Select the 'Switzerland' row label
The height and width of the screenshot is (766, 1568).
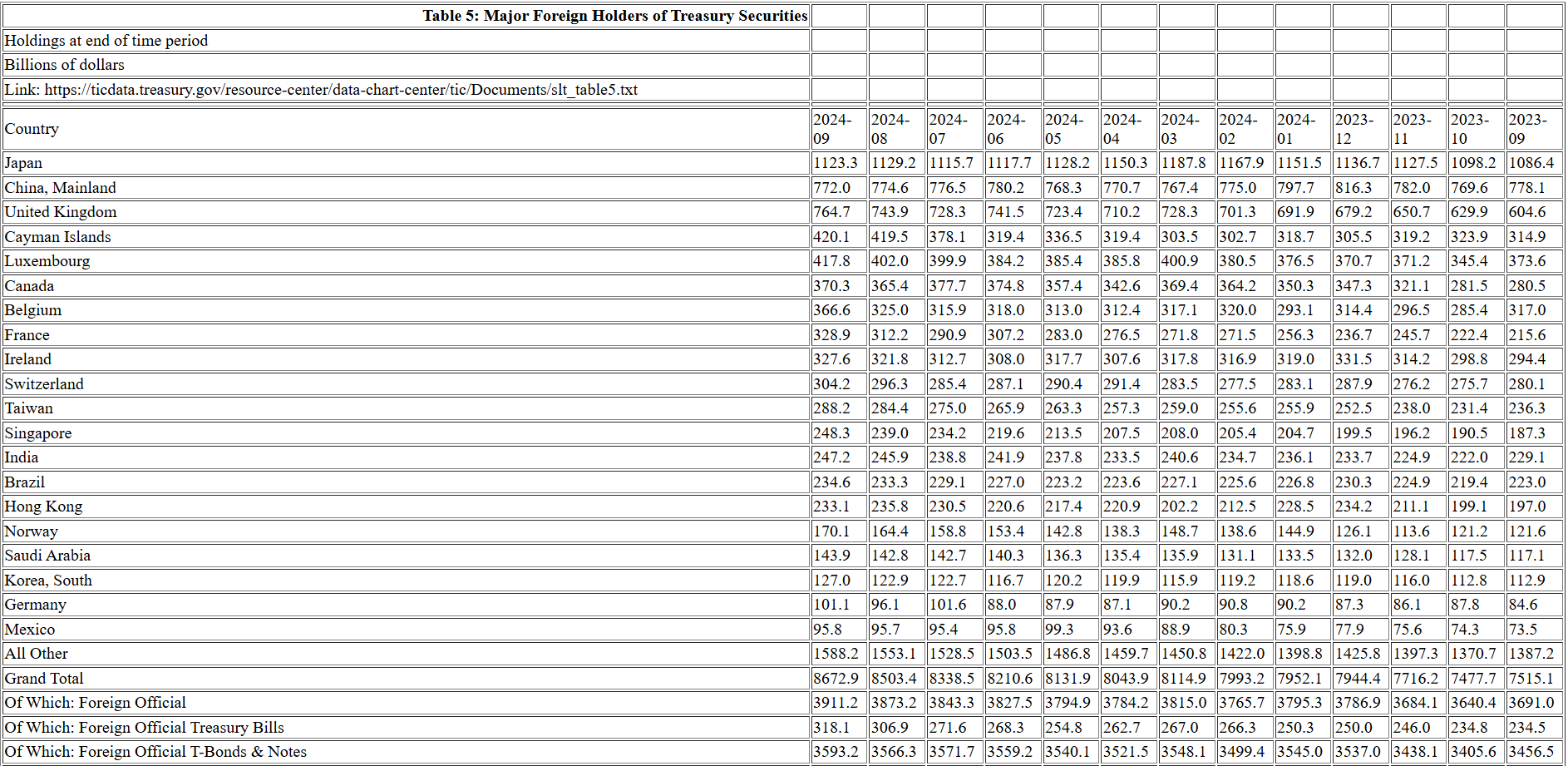44,384
